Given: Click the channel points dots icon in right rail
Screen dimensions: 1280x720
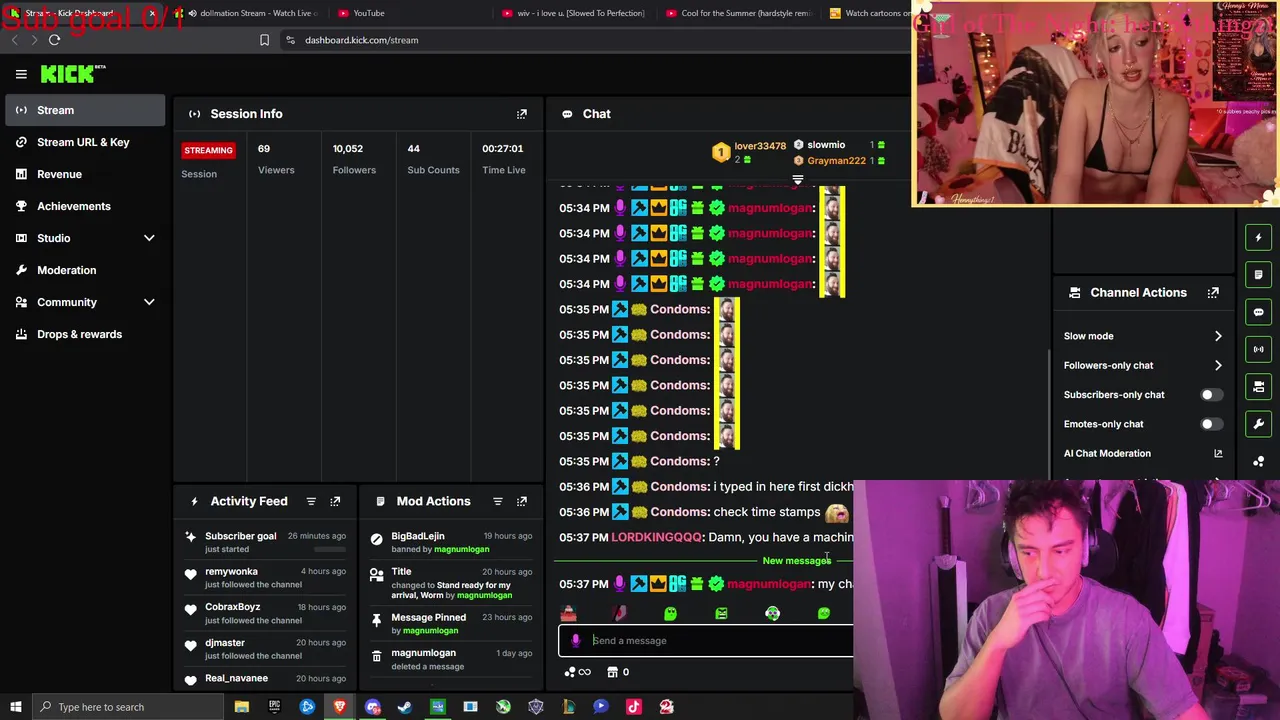Looking at the screenshot, I should pos(1258,461).
